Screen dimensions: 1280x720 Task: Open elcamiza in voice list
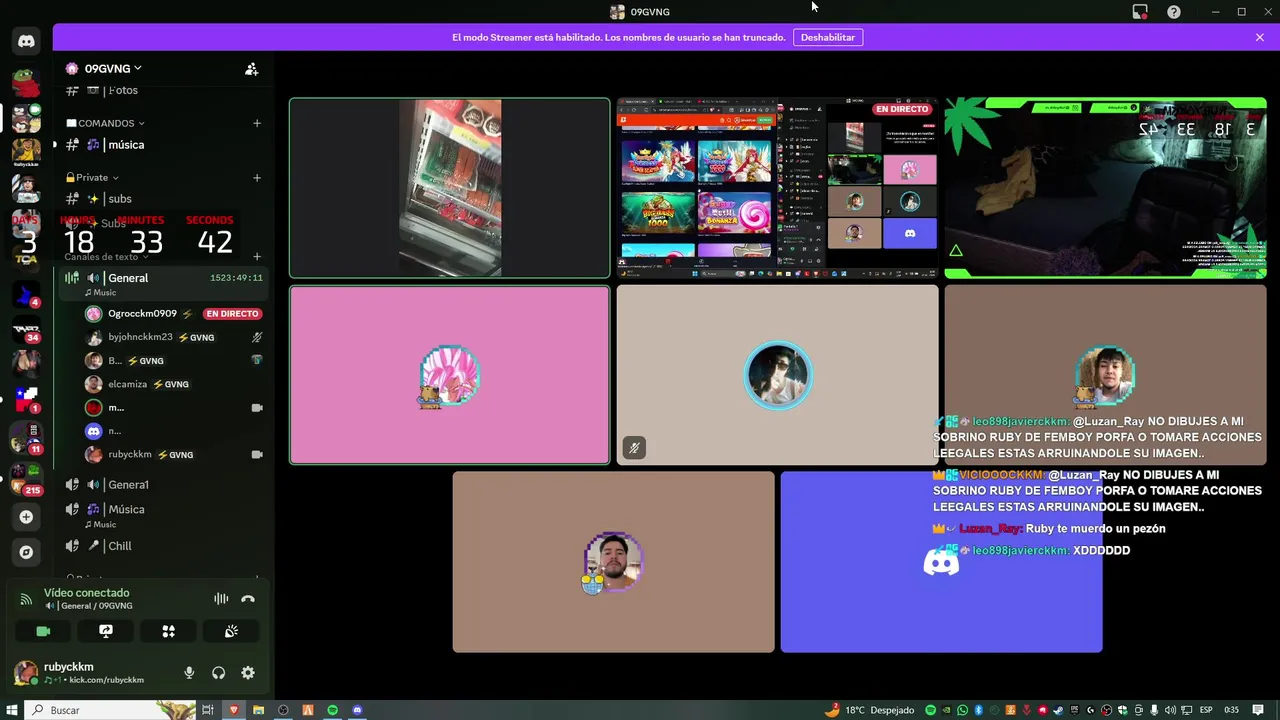(x=175, y=384)
